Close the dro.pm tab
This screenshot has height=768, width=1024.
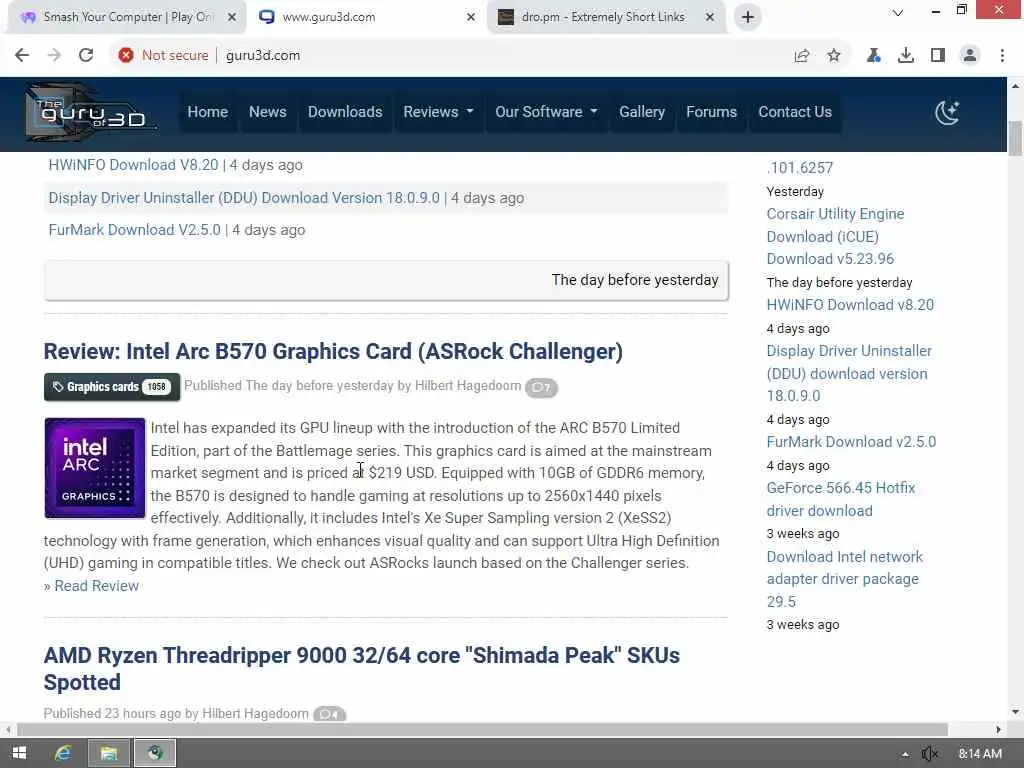(710, 17)
